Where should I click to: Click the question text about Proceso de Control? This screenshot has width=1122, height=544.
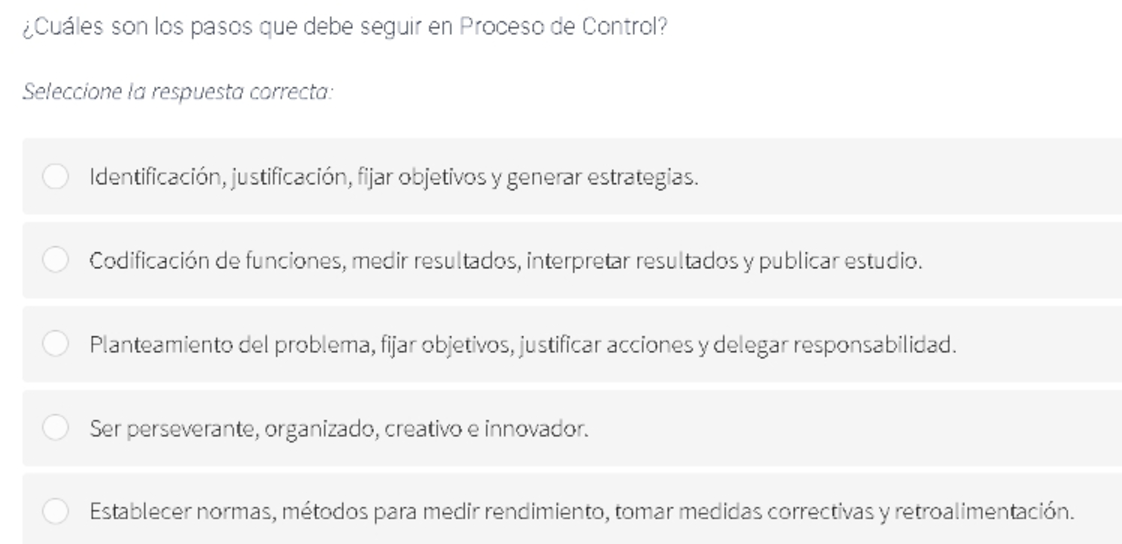pyautogui.click(x=345, y=27)
